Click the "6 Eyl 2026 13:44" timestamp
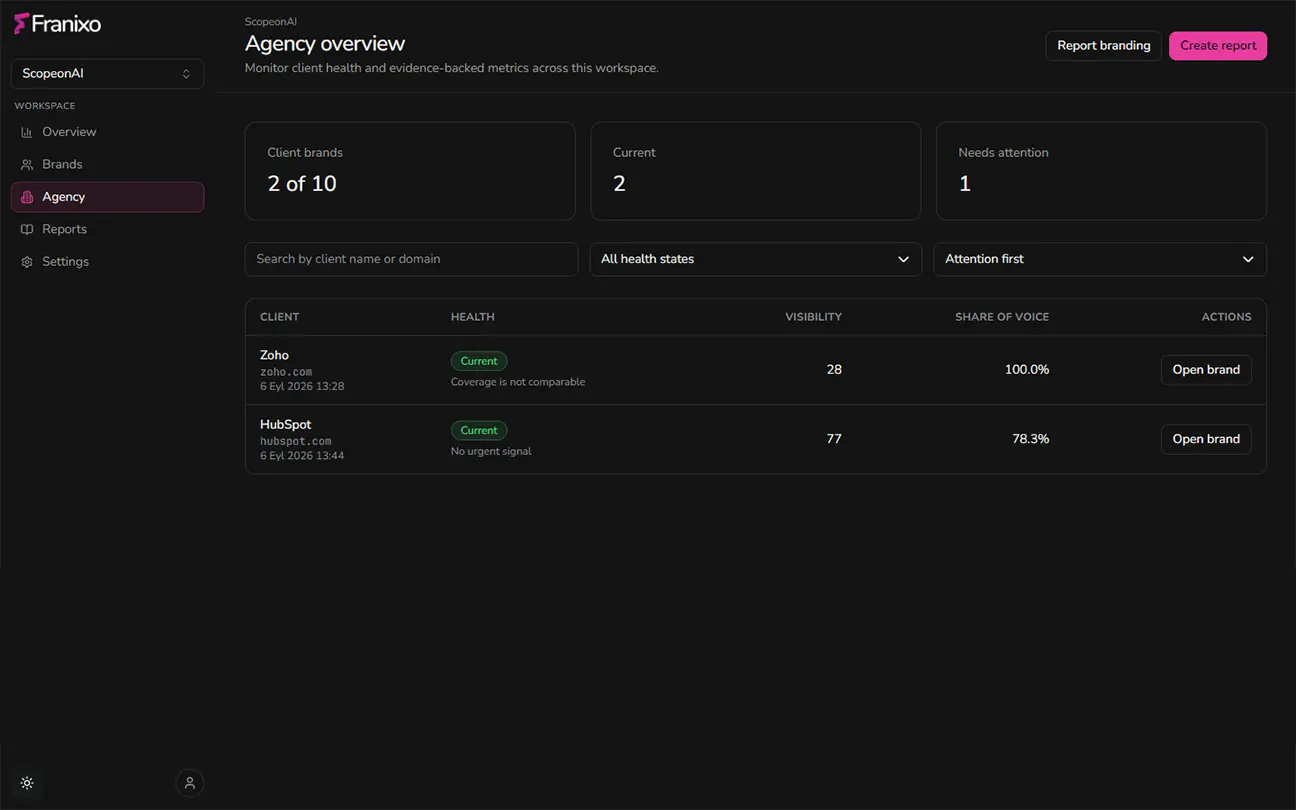Viewport: 1296px width, 810px height. pyautogui.click(x=302, y=456)
